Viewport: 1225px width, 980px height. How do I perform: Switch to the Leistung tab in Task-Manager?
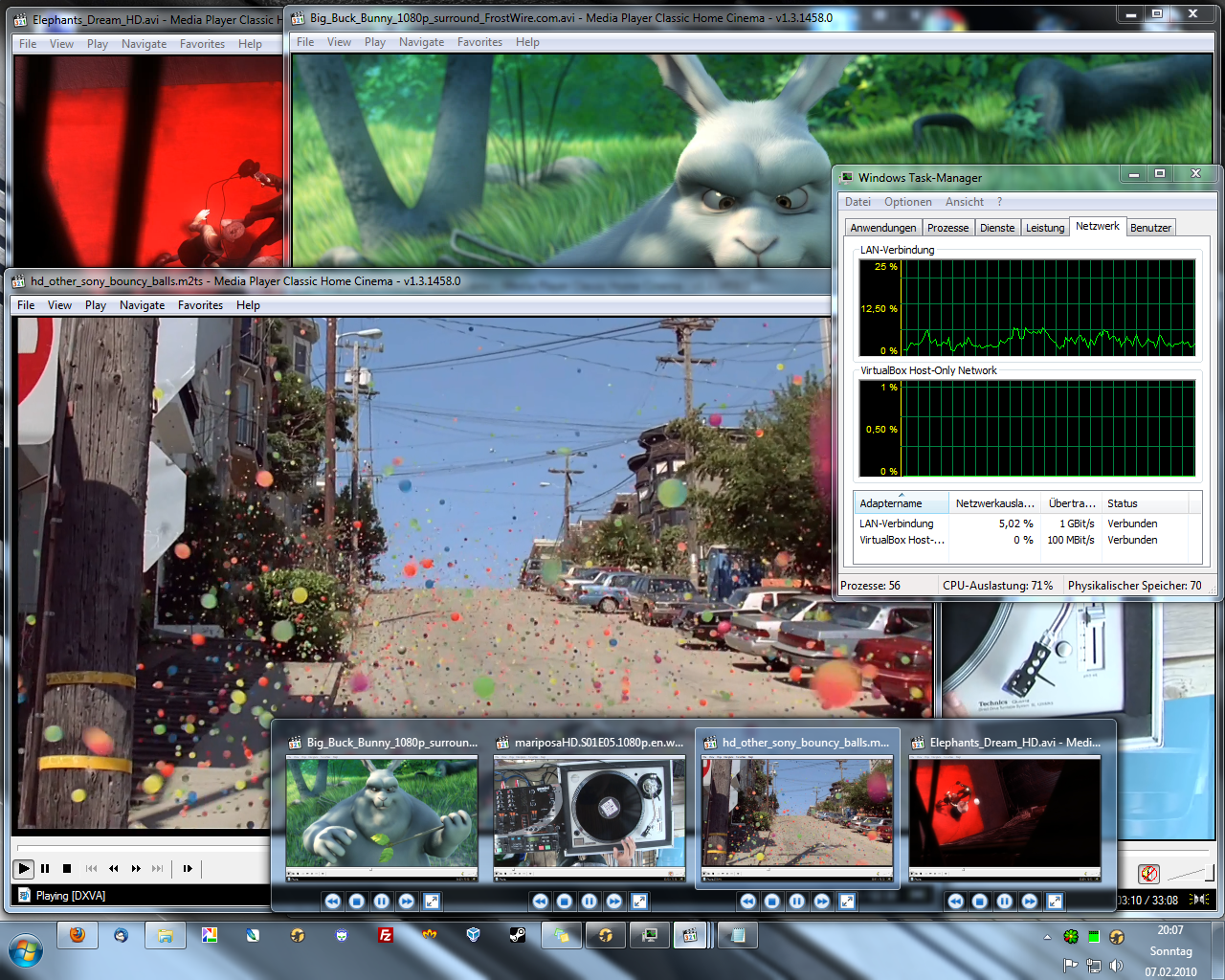point(1044,228)
